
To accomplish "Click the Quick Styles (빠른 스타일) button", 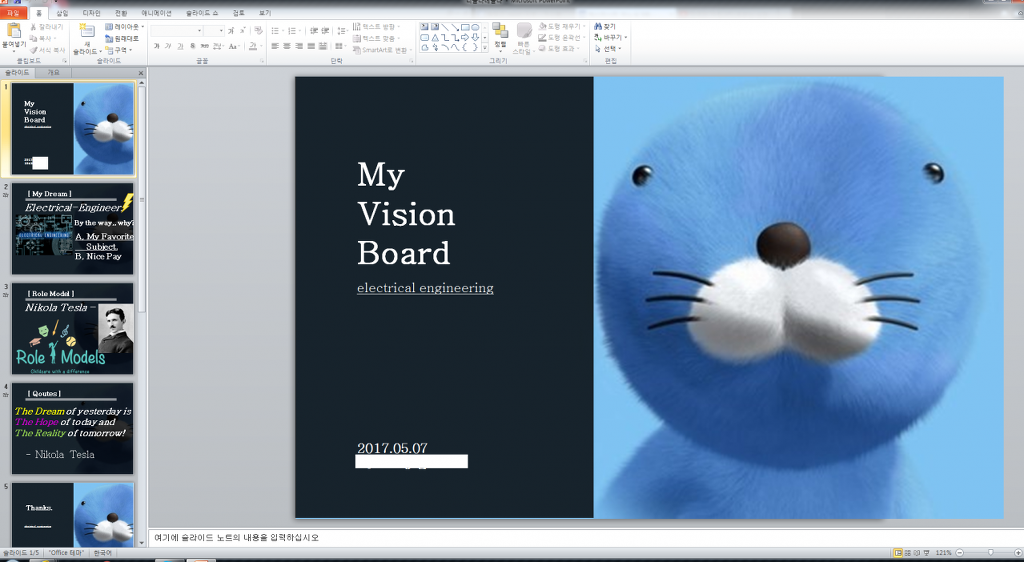I will tap(523, 38).
